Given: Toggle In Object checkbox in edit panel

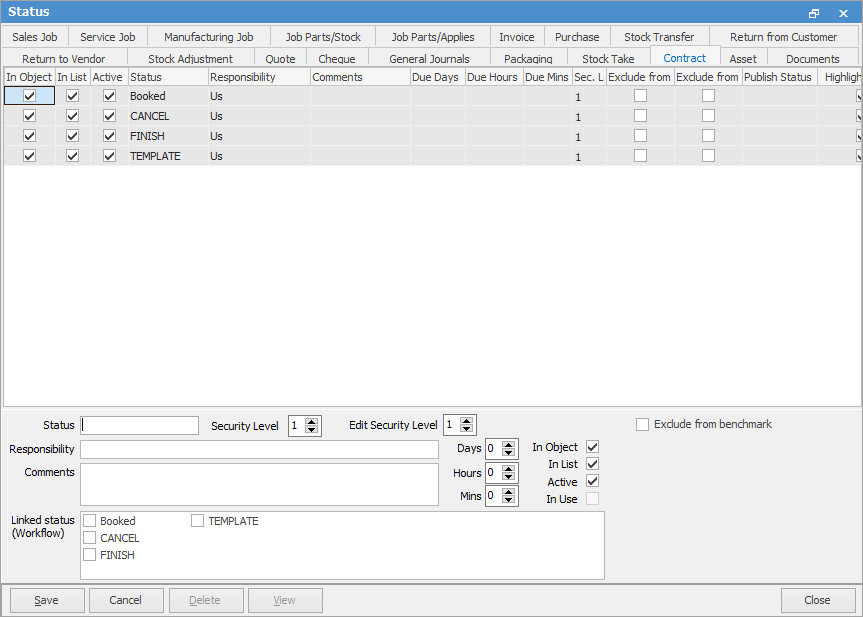Looking at the screenshot, I should [592, 447].
